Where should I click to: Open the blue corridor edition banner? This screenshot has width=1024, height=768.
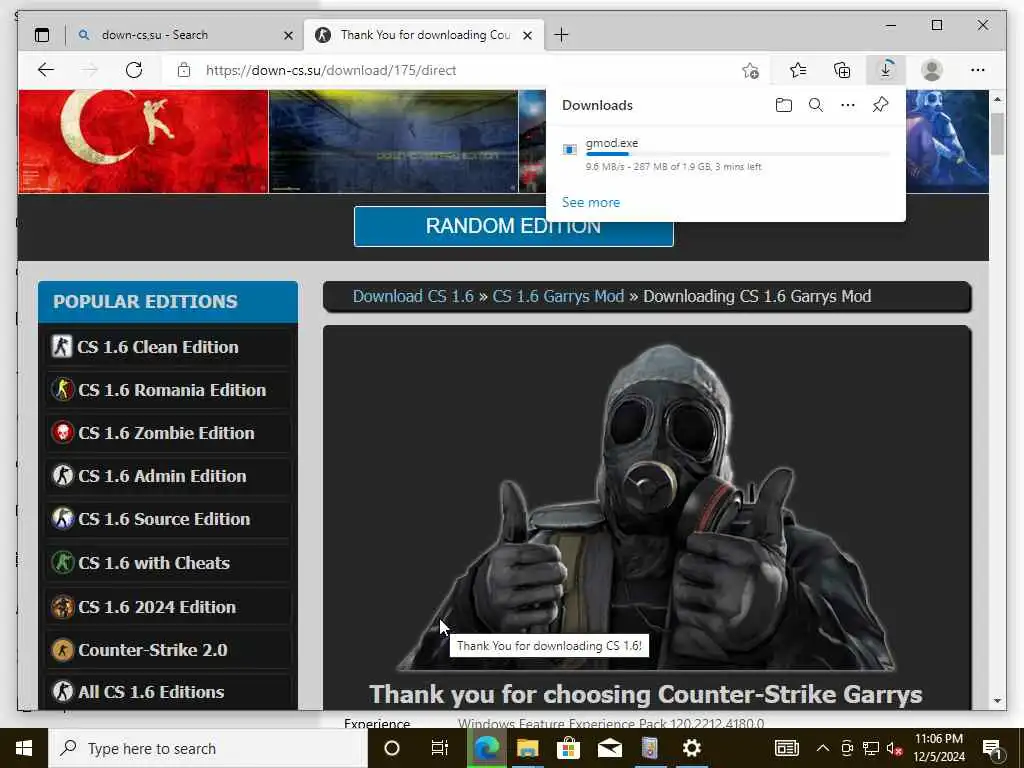394,142
